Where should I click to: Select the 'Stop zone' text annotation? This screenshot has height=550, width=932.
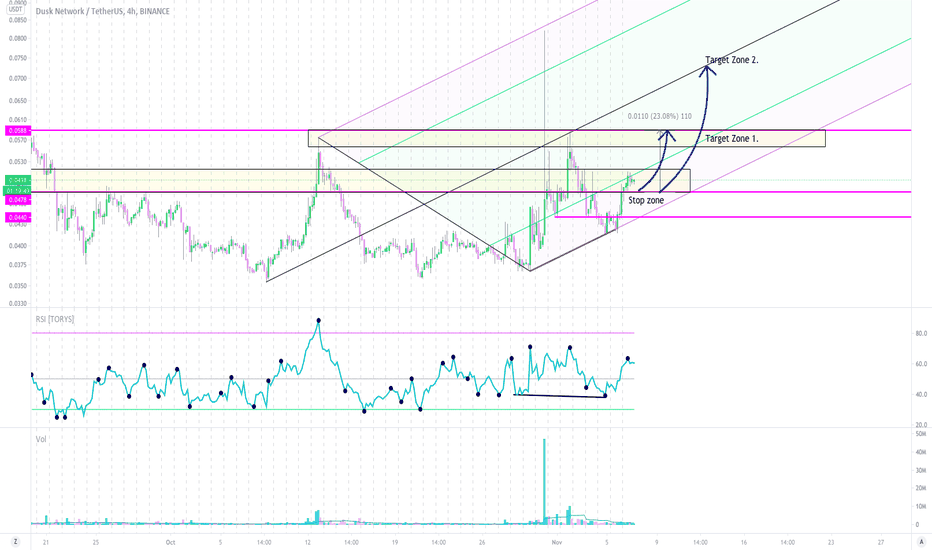[646, 200]
